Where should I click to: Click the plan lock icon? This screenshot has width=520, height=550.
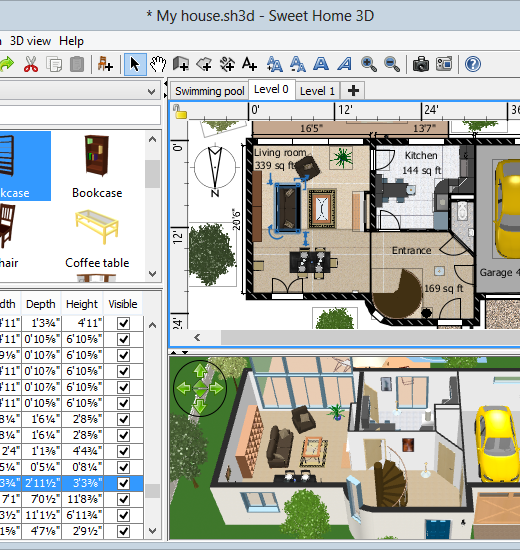[x=180, y=112]
